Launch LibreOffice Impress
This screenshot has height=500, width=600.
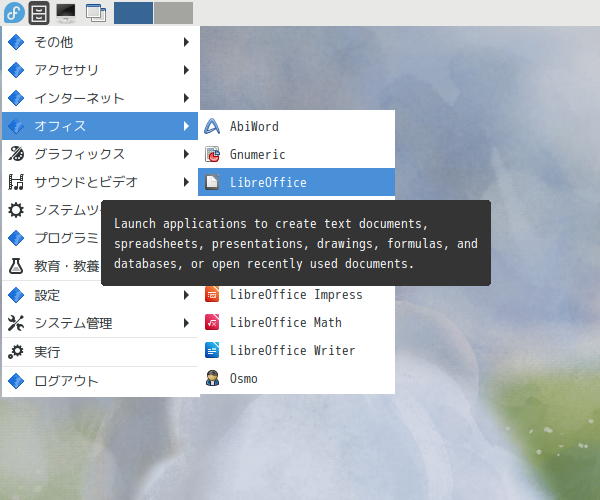pyautogui.click(x=297, y=295)
